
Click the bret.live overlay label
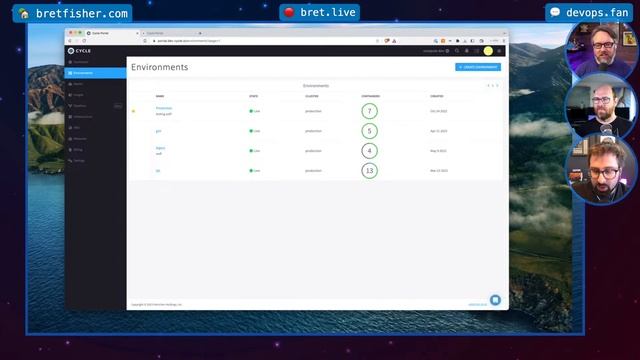pyautogui.click(x=320, y=13)
